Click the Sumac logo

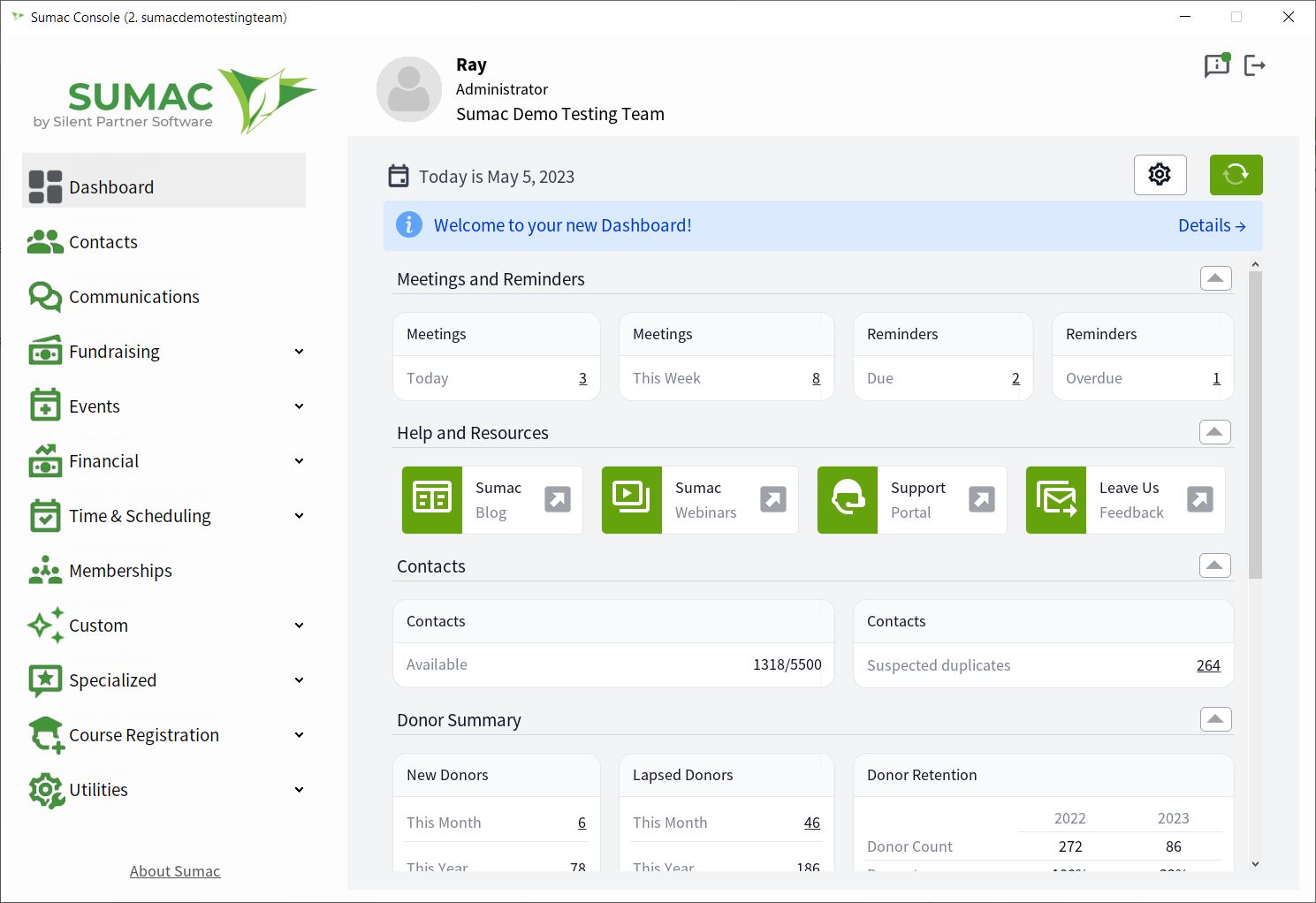(175, 100)
